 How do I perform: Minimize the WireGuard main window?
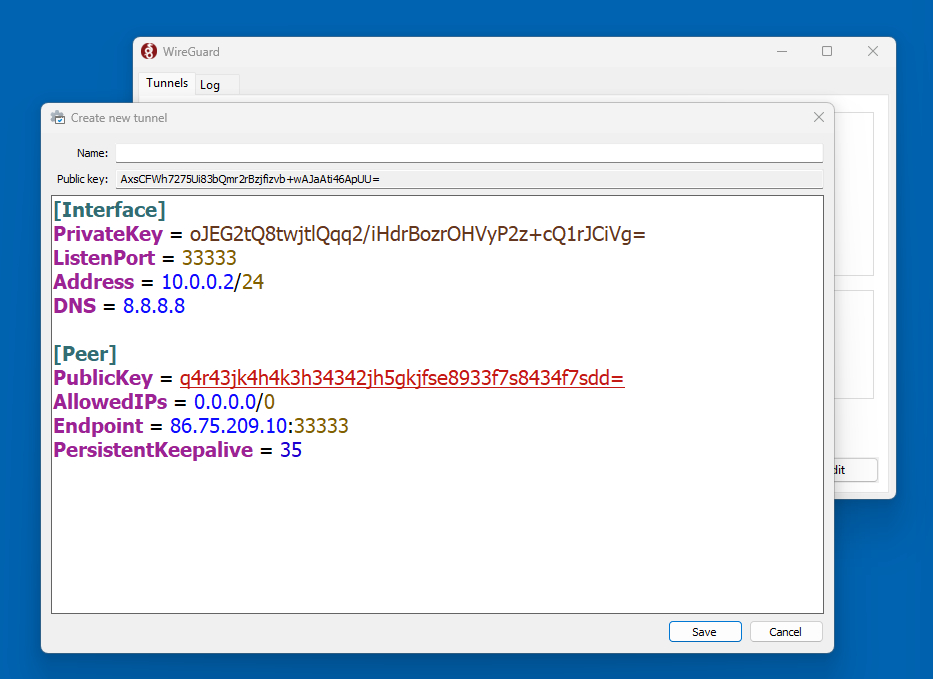pos(781,52)
